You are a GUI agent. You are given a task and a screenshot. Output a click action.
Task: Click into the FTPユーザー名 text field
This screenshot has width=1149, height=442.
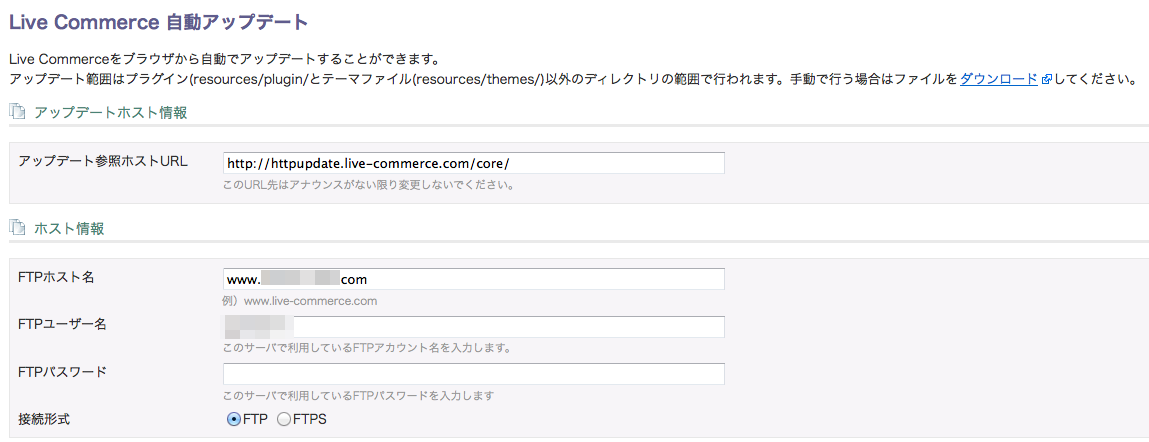tap(474, 327)
